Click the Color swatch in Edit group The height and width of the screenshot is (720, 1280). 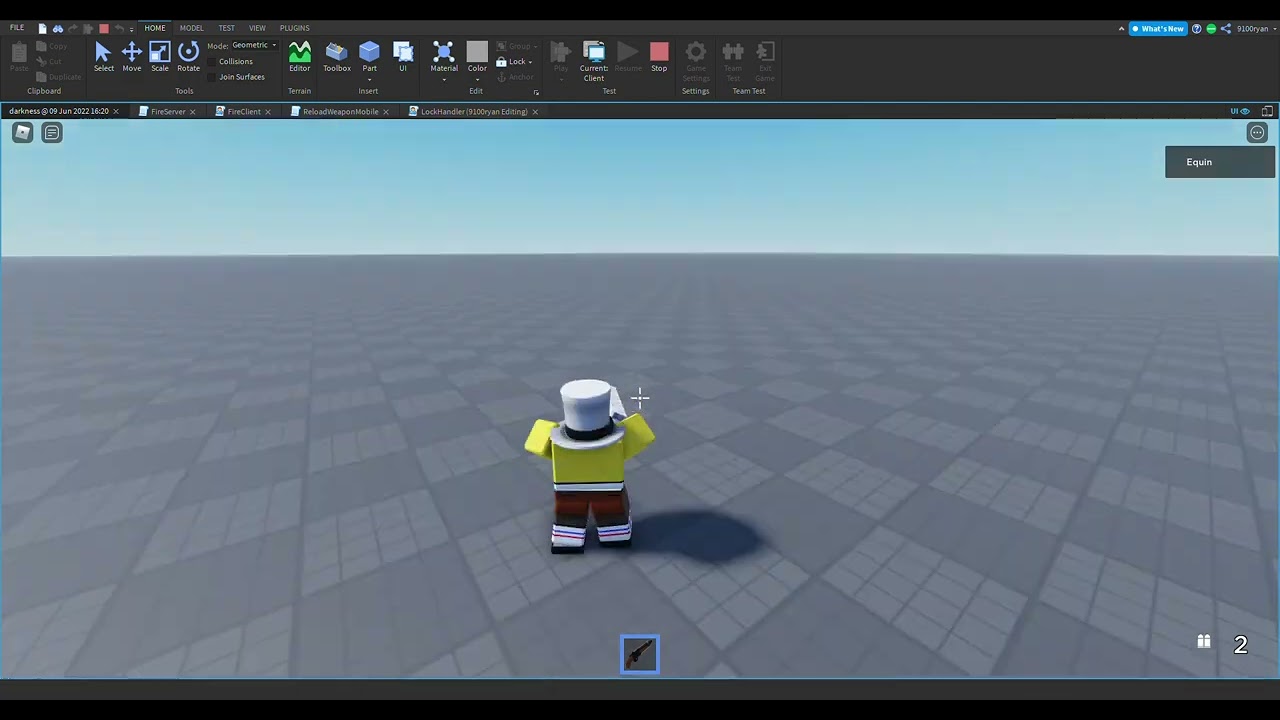click(x=477, y=51)
